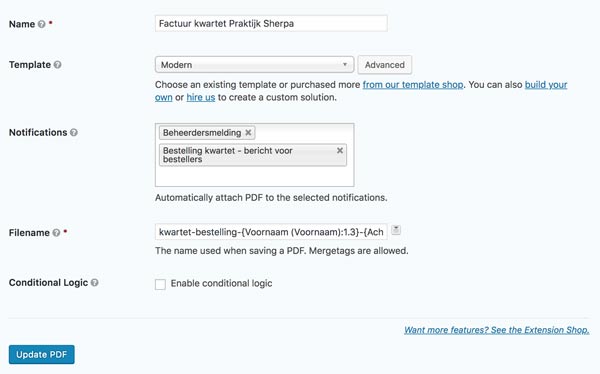Open Advanced template options
The image size is (600, 374).
pos(385,65)
